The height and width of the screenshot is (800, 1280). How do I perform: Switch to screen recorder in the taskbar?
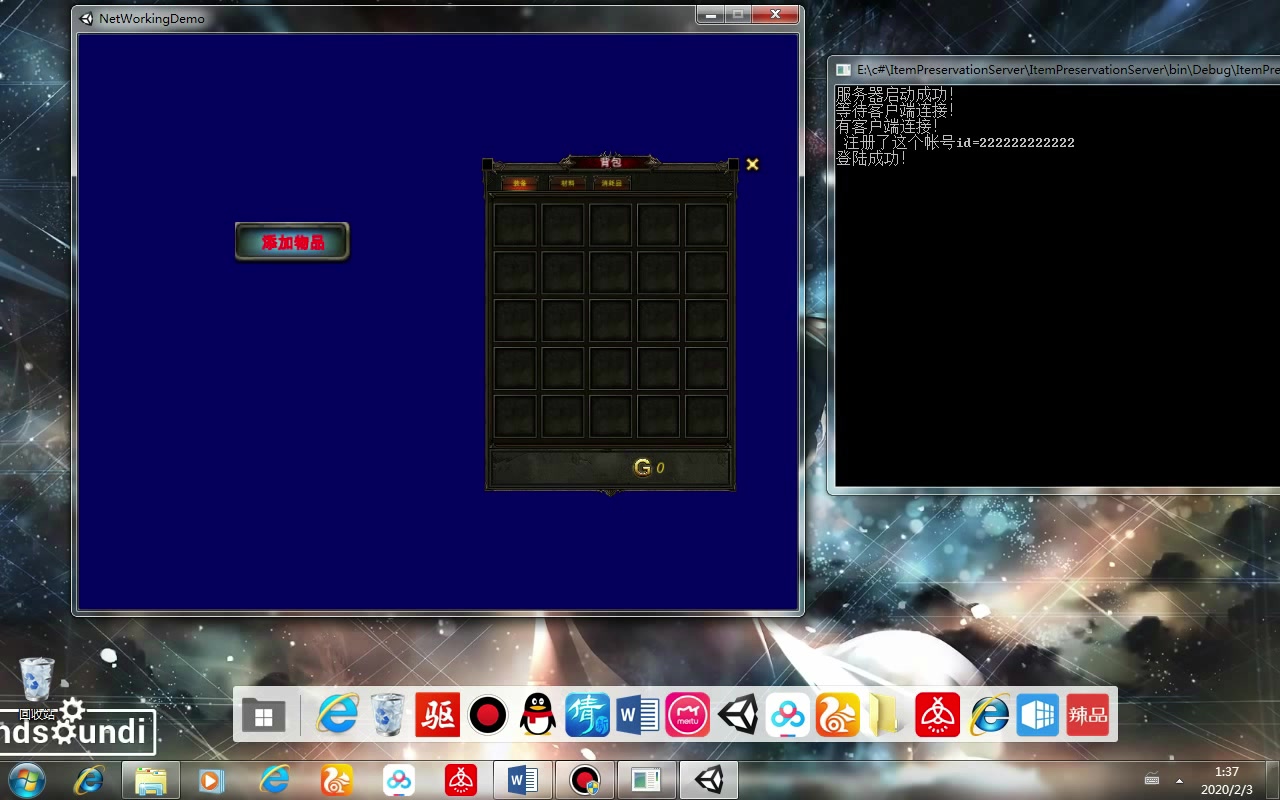(x=585, y=780)
